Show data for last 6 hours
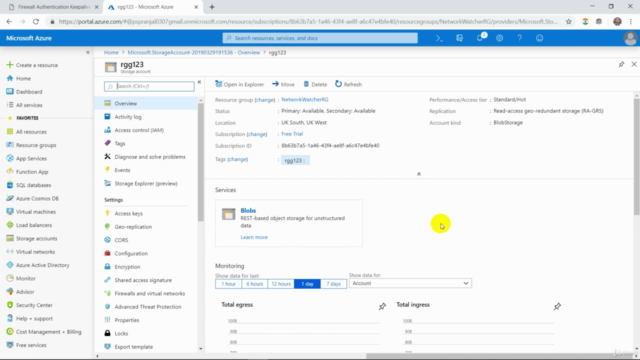Screen dimensions: 640x360 point(254,284)
